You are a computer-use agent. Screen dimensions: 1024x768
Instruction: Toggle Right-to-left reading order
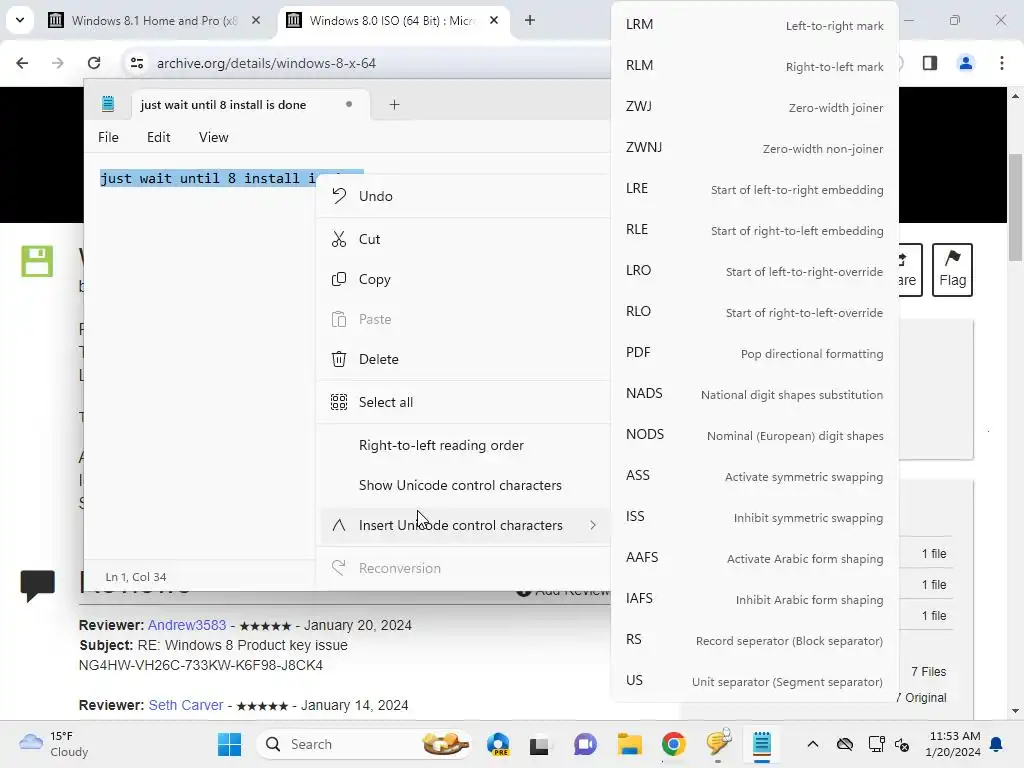464,445
